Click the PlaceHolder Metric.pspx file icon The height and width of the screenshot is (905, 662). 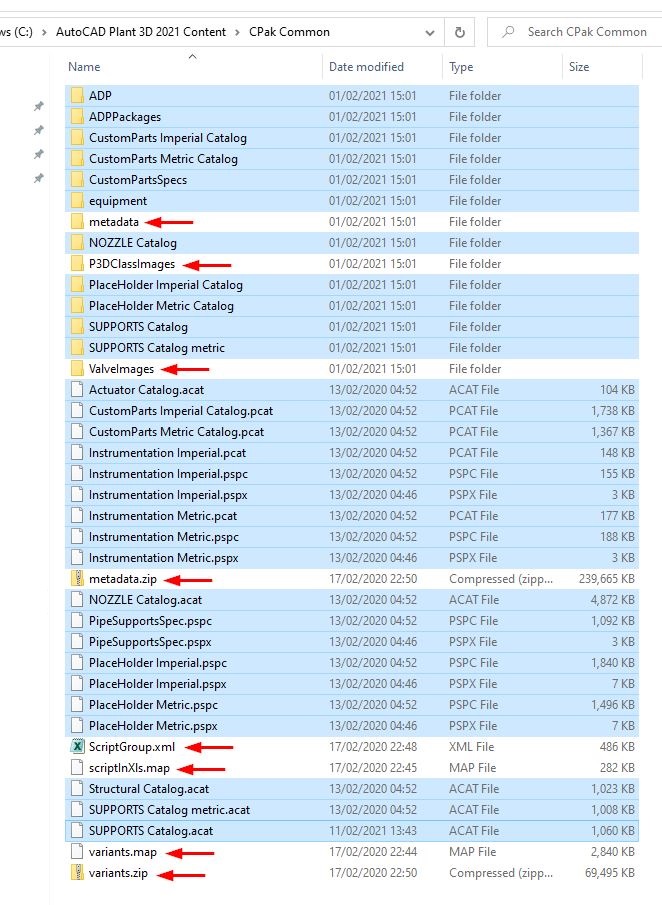point(77,726)
